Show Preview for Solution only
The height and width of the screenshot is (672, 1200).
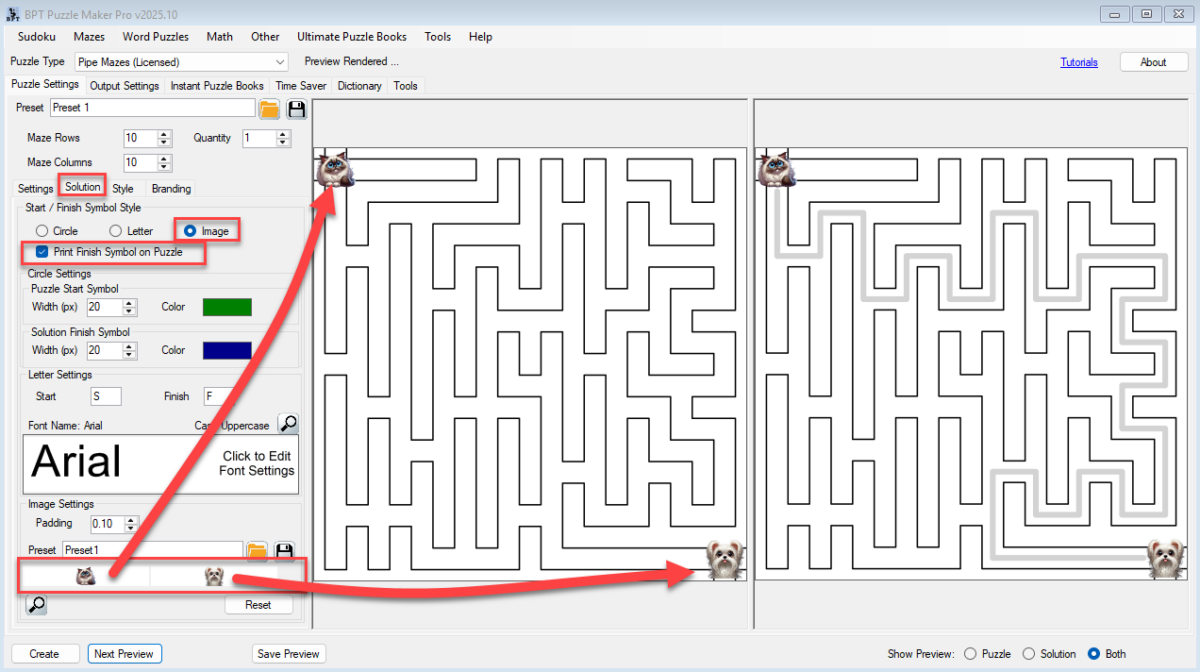[1028, 653]
